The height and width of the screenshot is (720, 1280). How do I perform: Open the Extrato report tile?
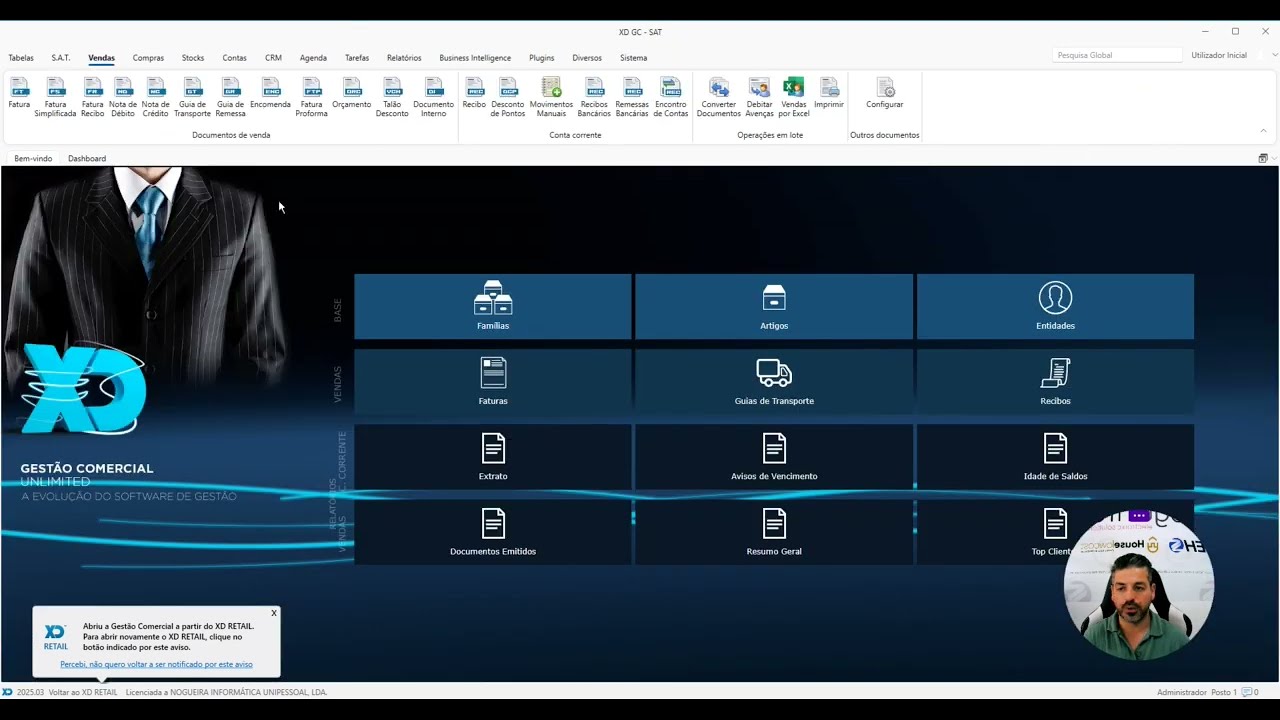(493, 457)
